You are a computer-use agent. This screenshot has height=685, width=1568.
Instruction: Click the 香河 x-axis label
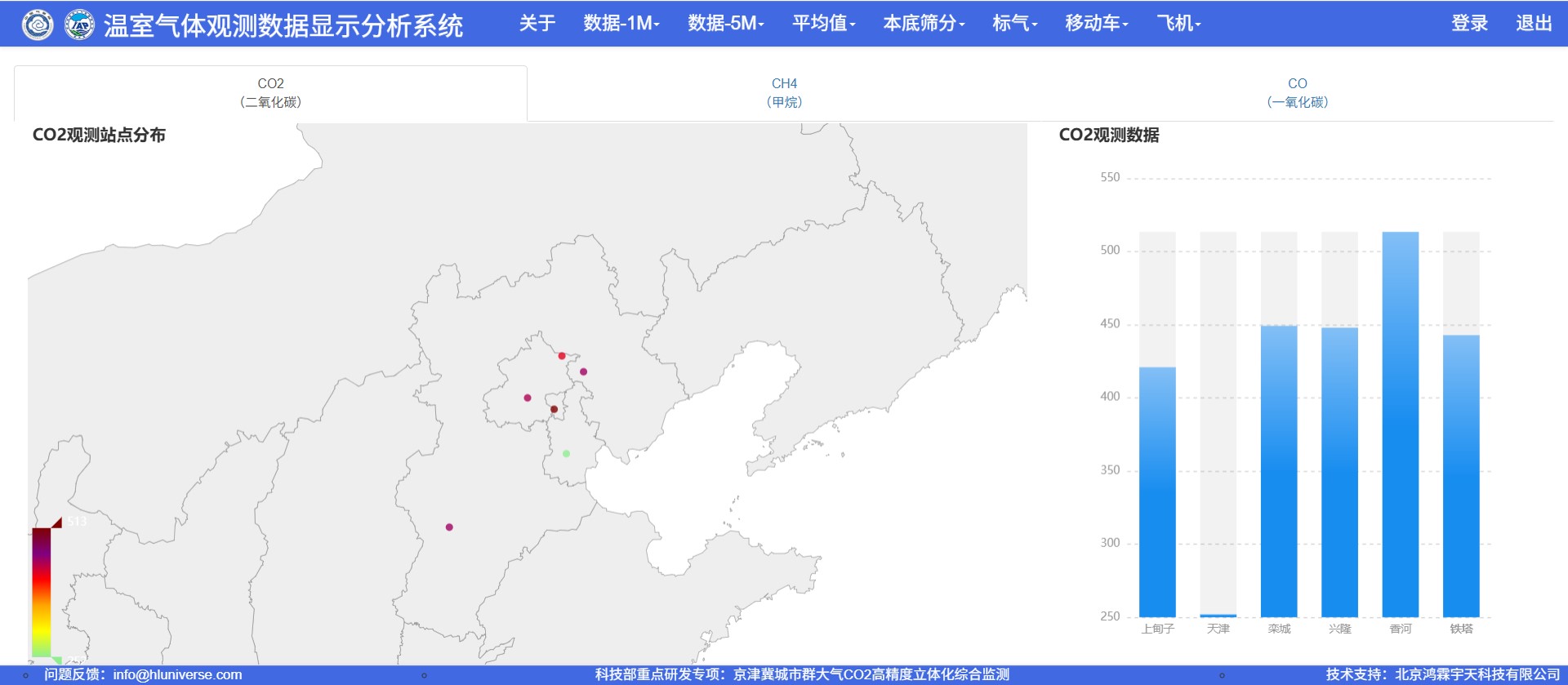click(1401, 629)
